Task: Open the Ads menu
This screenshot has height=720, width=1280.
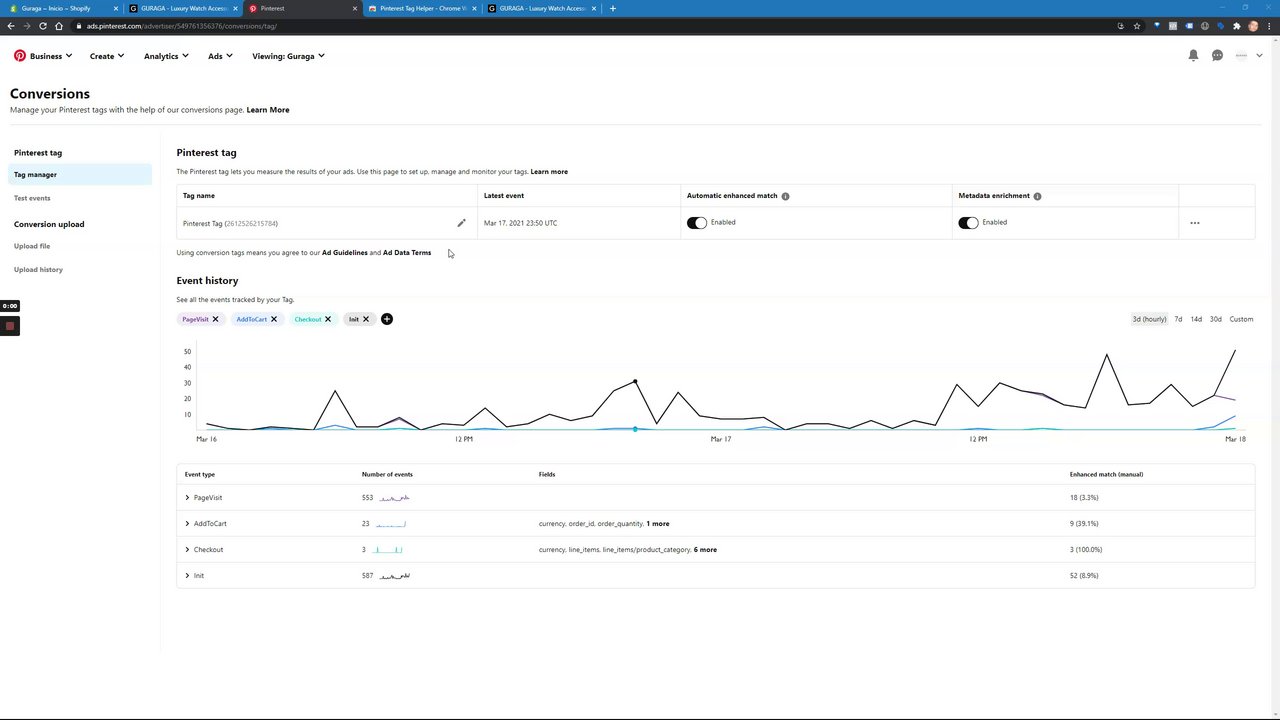Action: click(220, 56)
